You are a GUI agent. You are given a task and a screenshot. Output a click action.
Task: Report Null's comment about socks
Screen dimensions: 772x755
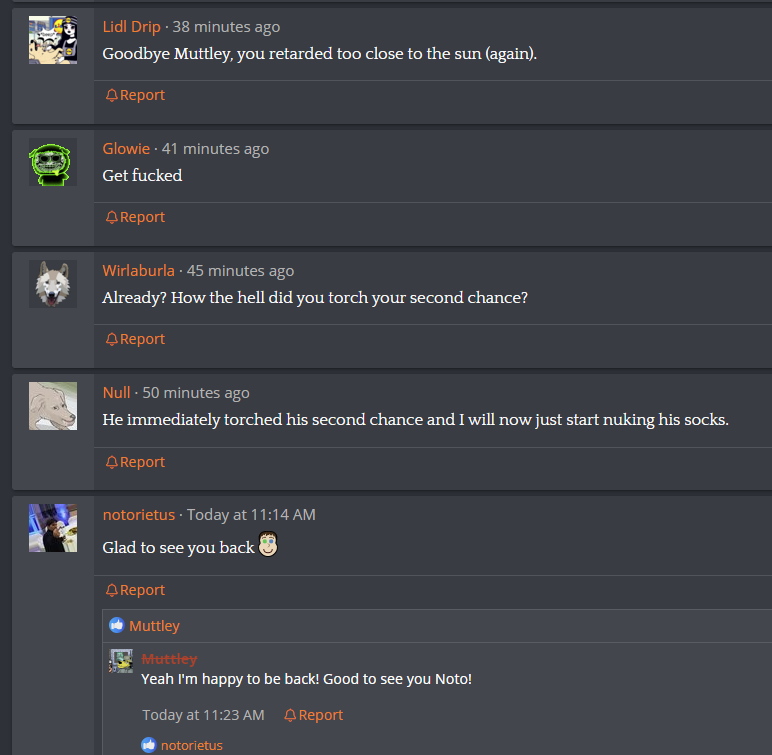coord(135,462)
